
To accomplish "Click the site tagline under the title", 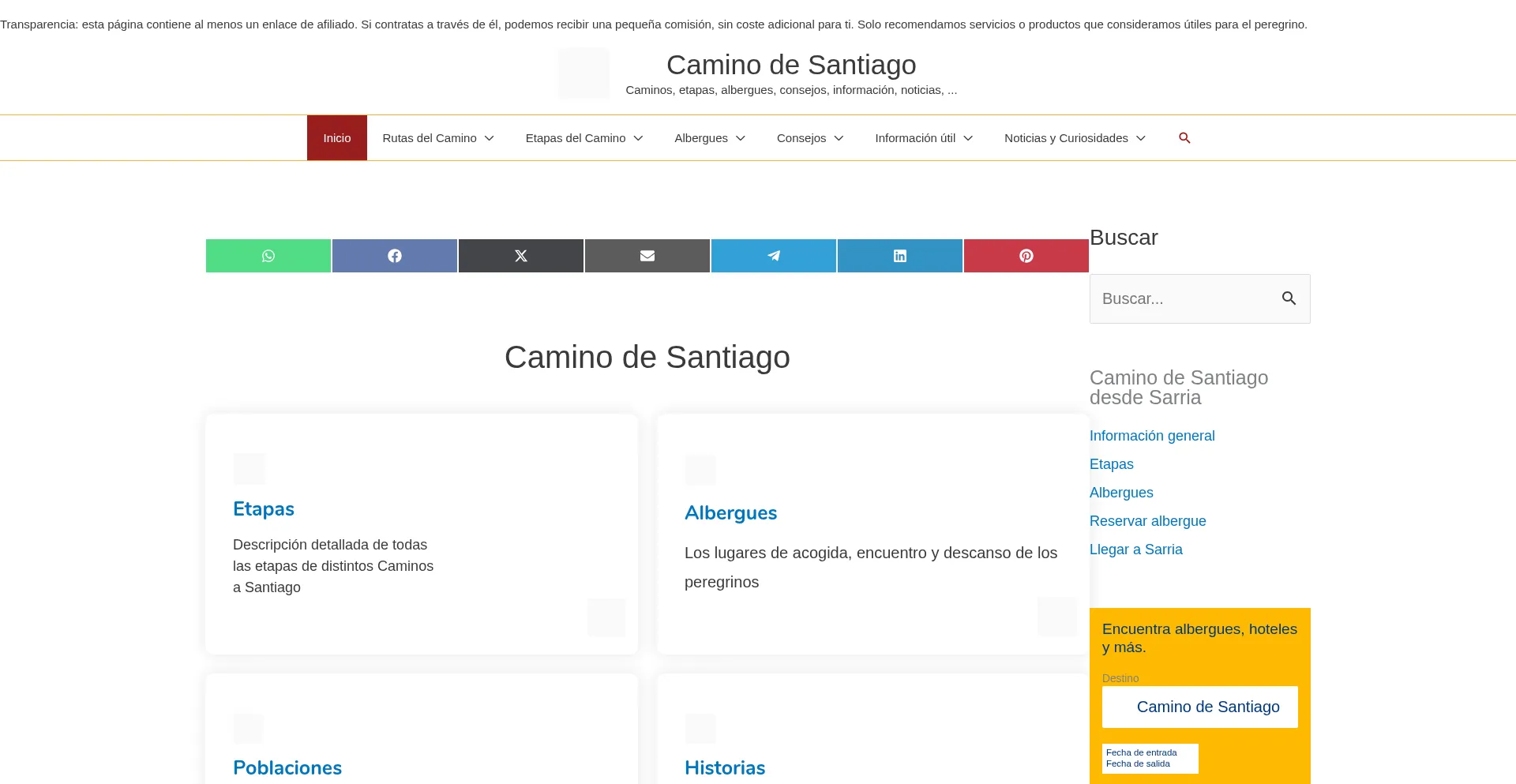I will pos(791,90).
